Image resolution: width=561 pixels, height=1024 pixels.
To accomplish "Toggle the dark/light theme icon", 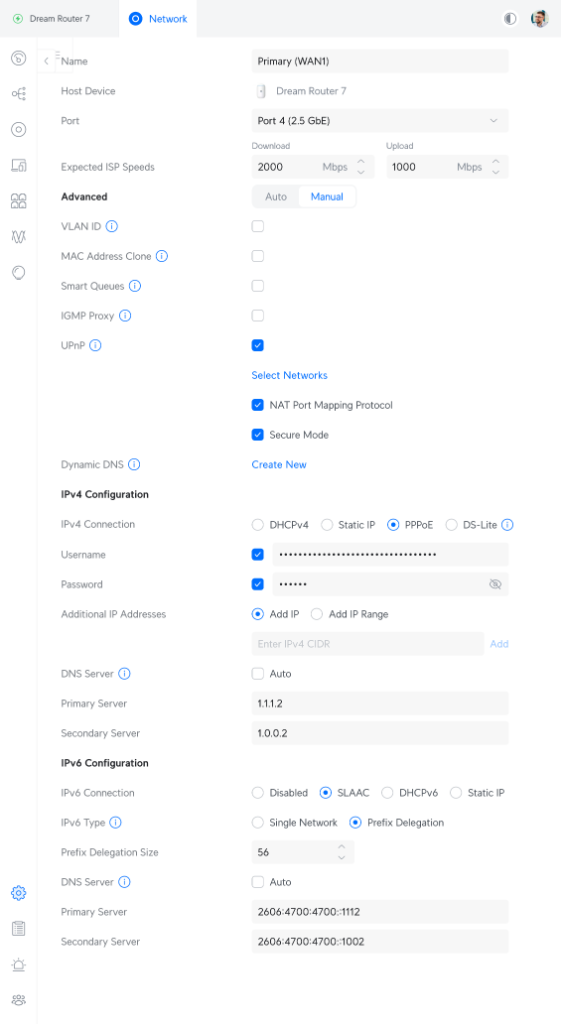I will tap(510, 19).
